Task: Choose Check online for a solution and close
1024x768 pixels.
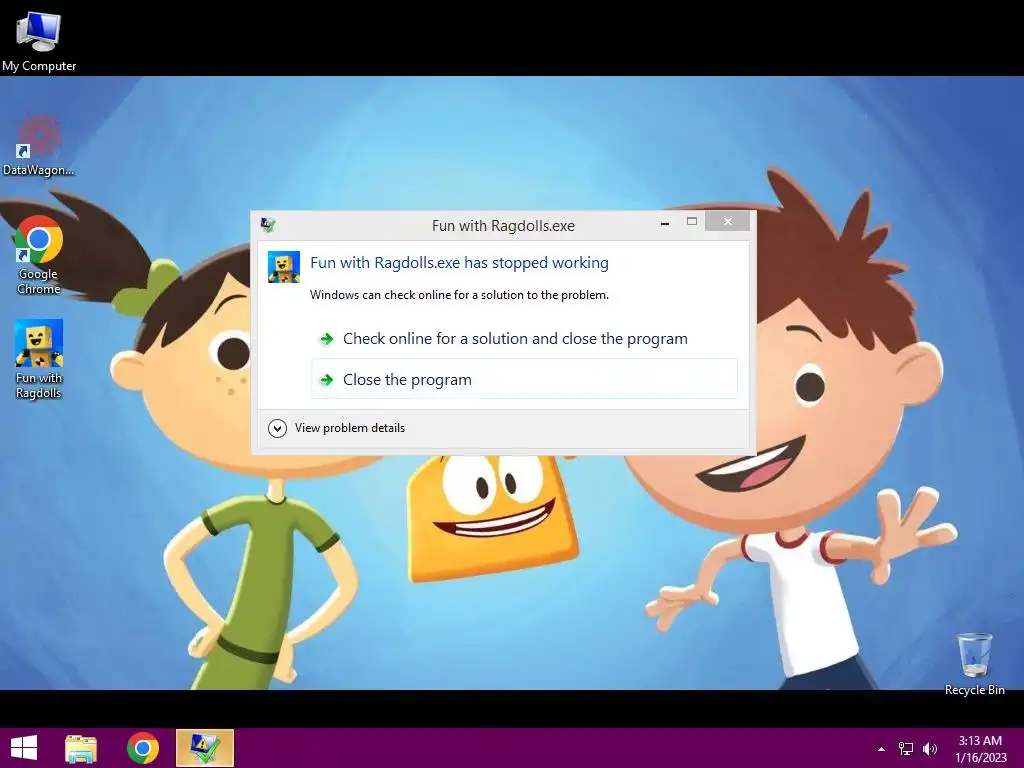Action: click(524, 338)
